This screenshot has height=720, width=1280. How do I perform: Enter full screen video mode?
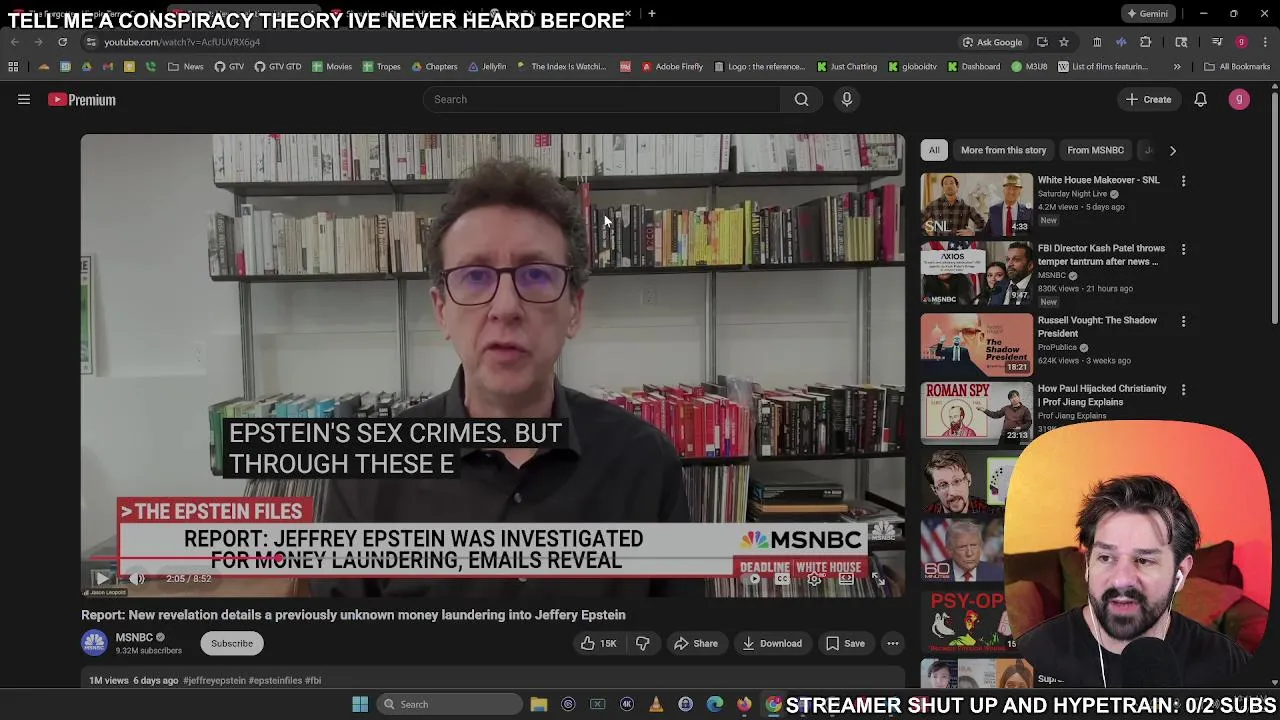(x=878, y=578)
